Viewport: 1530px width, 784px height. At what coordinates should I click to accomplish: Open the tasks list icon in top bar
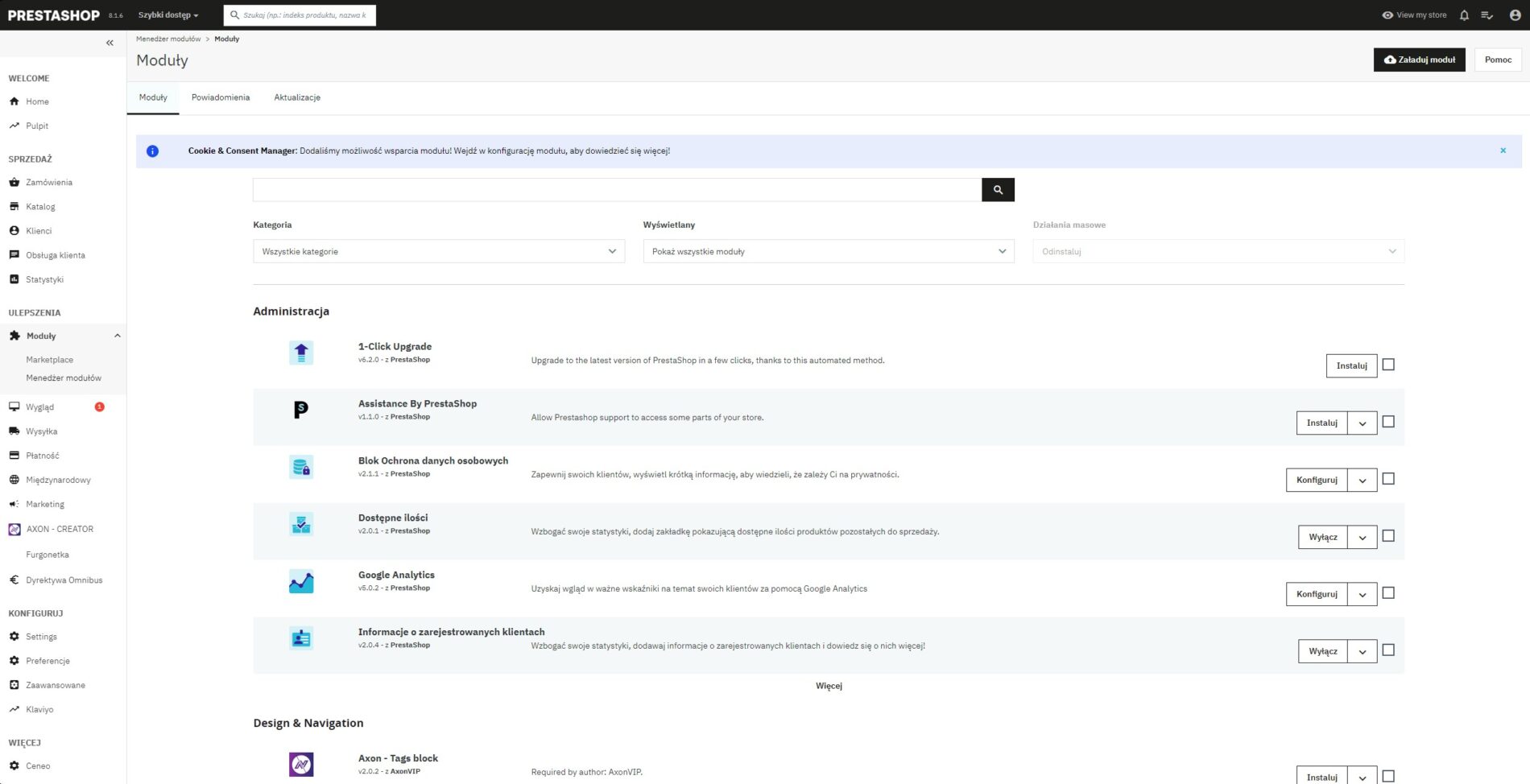[x=1487, y=15]
